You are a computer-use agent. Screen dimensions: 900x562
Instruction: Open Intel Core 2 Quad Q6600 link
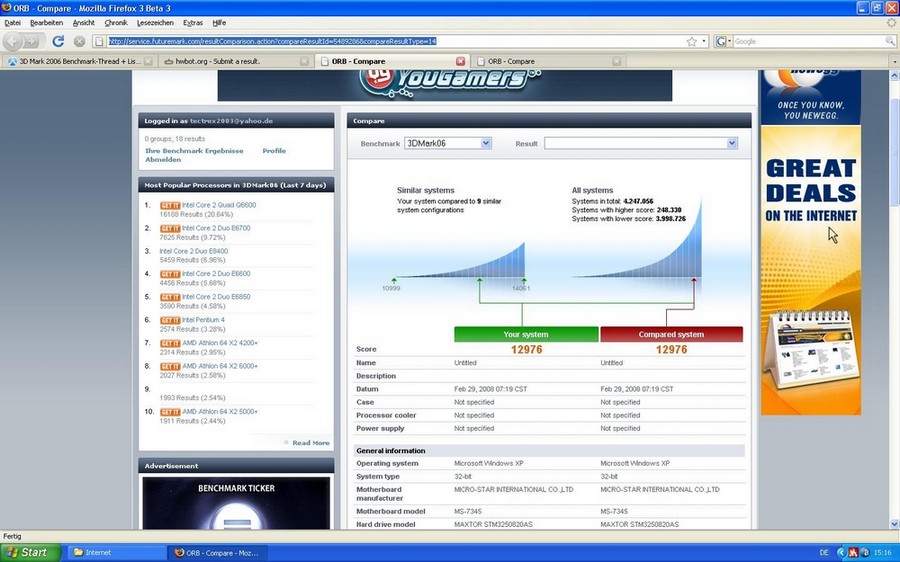tap(219, 205)
